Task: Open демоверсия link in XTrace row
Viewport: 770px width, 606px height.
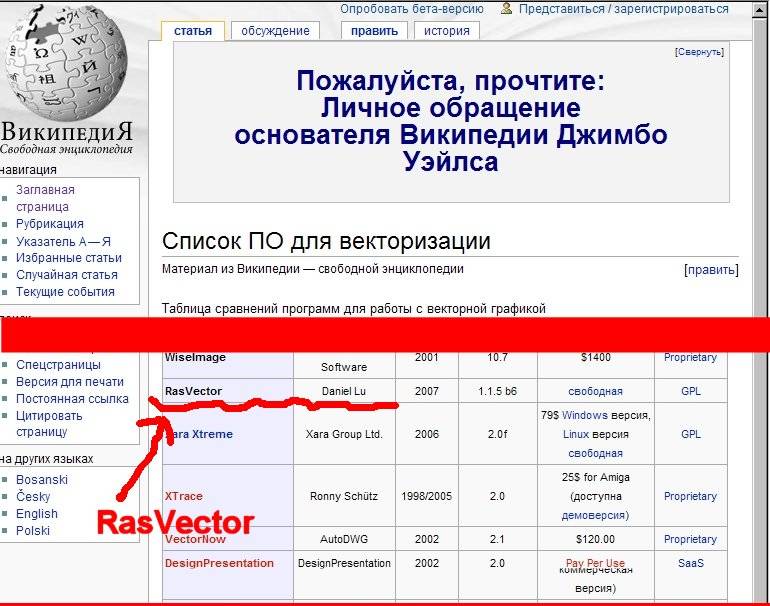Action: point(593,515)
